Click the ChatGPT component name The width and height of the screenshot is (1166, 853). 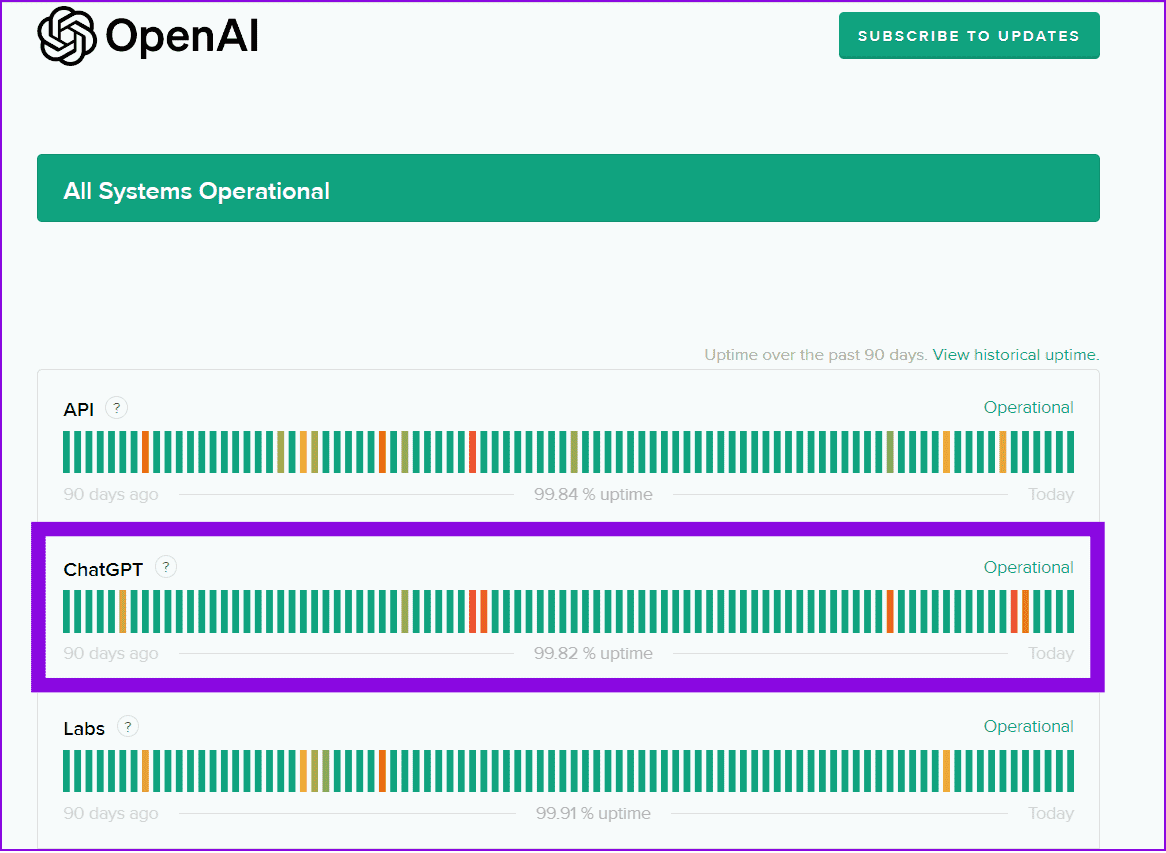click(x=103, y=570)
